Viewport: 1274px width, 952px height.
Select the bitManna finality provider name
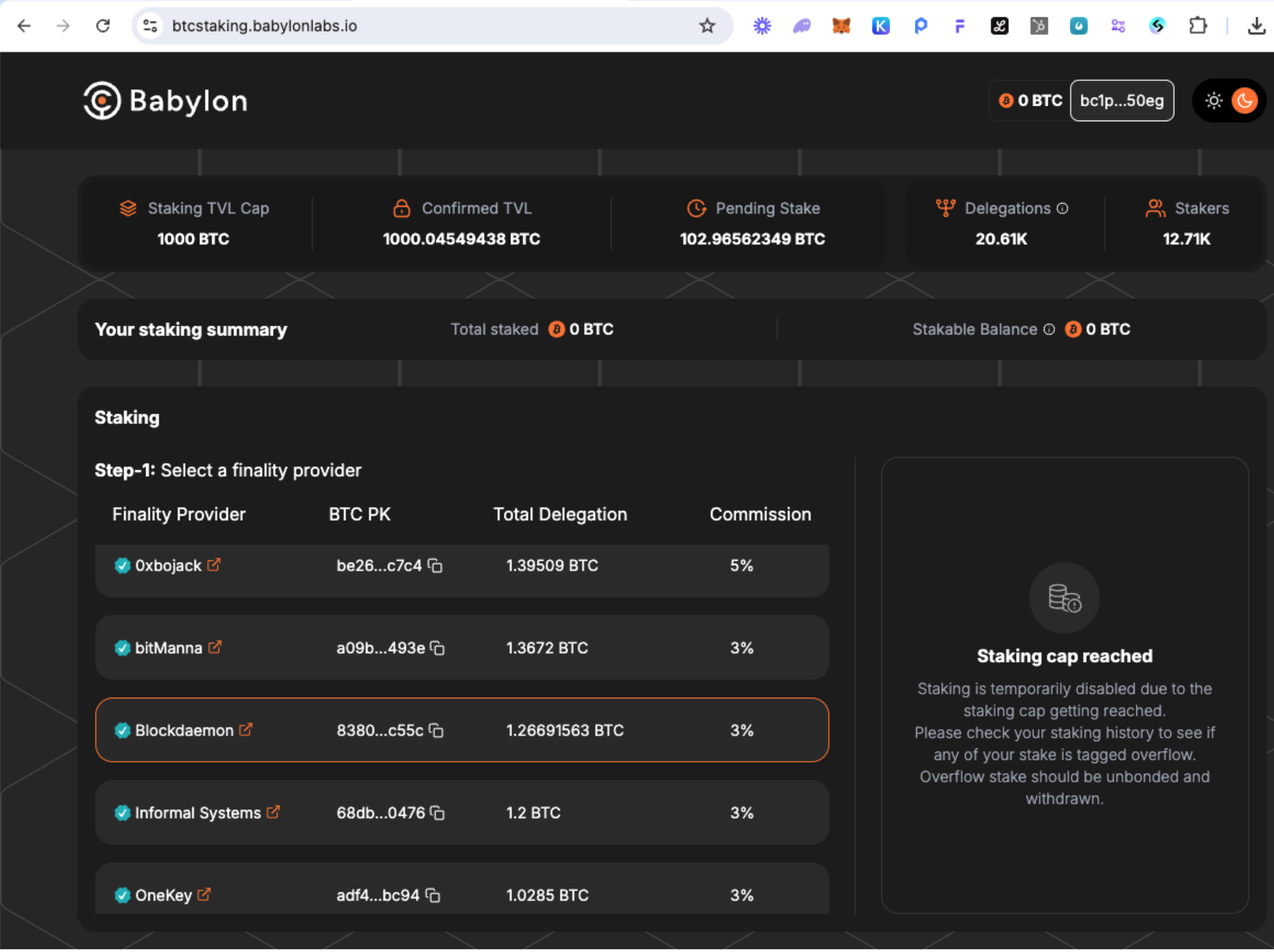[169, 648]
